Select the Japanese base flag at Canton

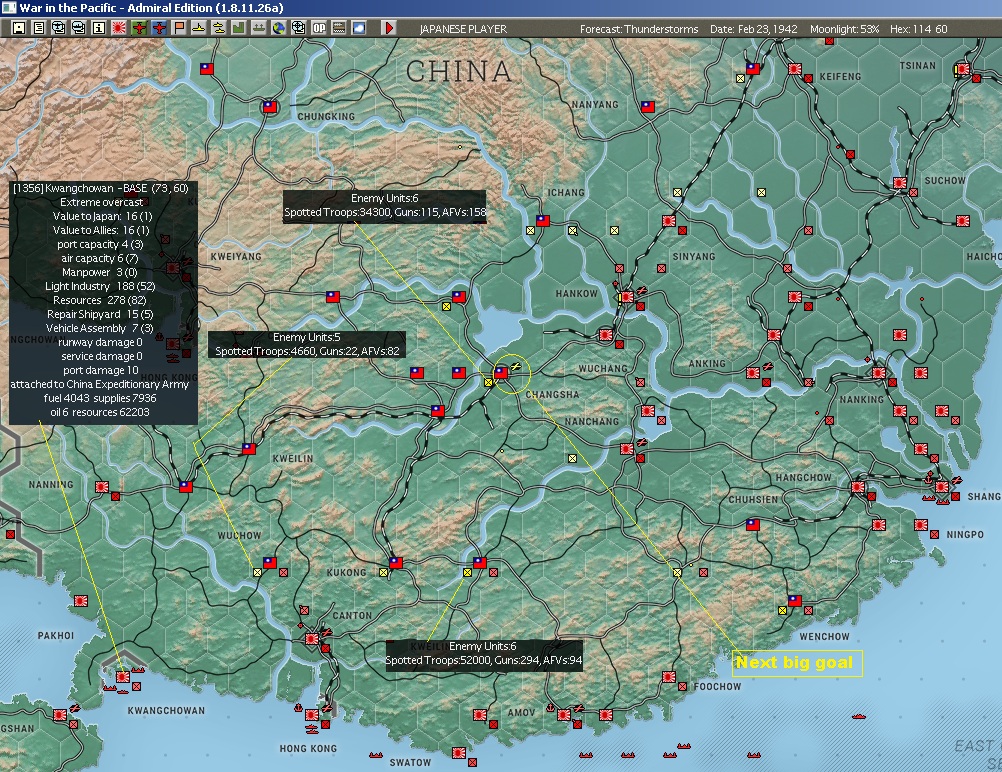point(312,638)
